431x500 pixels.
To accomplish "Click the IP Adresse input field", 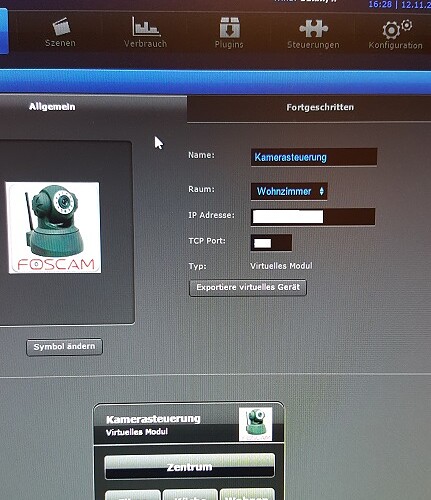I will (x=313, y=217).
